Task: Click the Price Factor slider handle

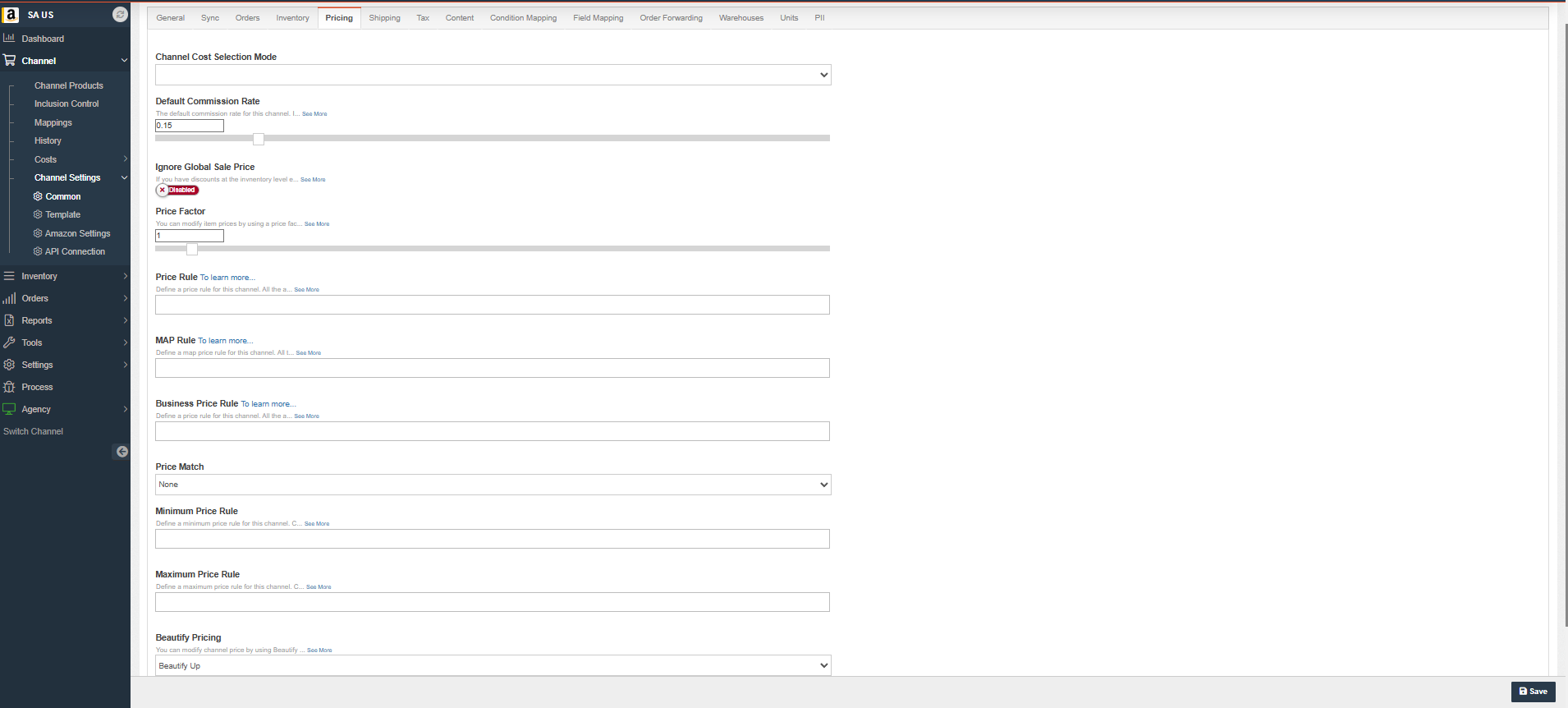Action: [192, 249]
